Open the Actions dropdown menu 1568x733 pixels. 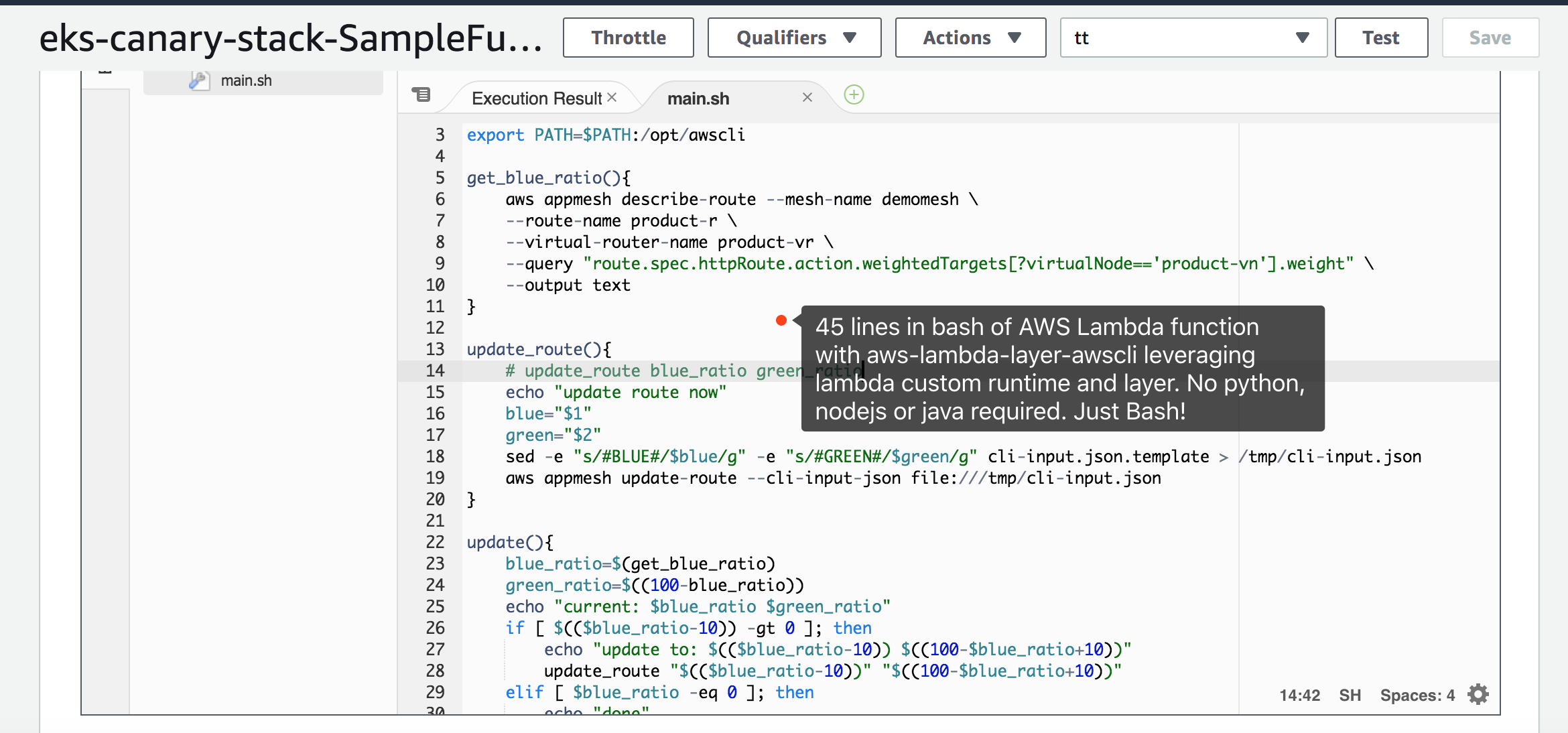click(970, 38)
